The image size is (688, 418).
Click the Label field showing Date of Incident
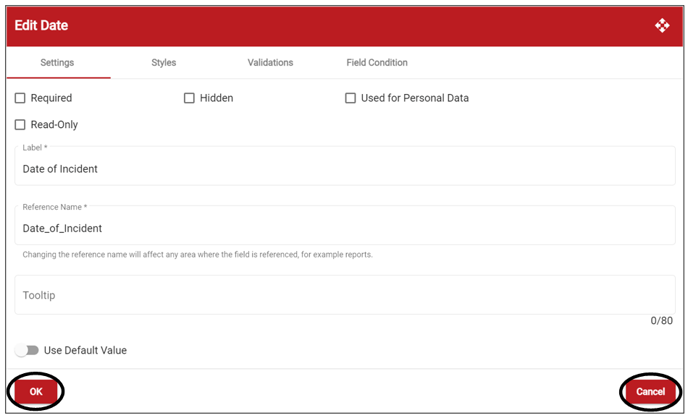345,166
